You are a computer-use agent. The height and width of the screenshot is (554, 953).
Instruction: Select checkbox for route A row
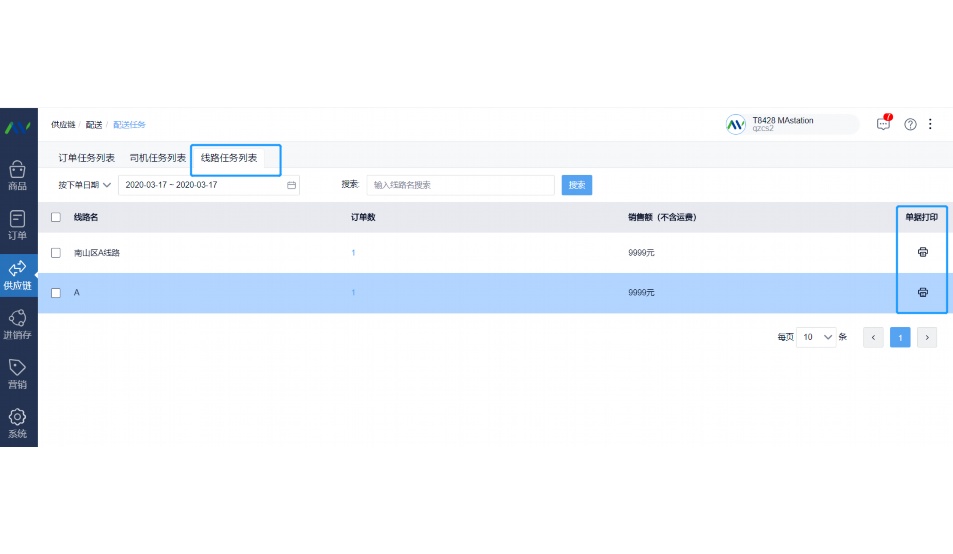56,293
